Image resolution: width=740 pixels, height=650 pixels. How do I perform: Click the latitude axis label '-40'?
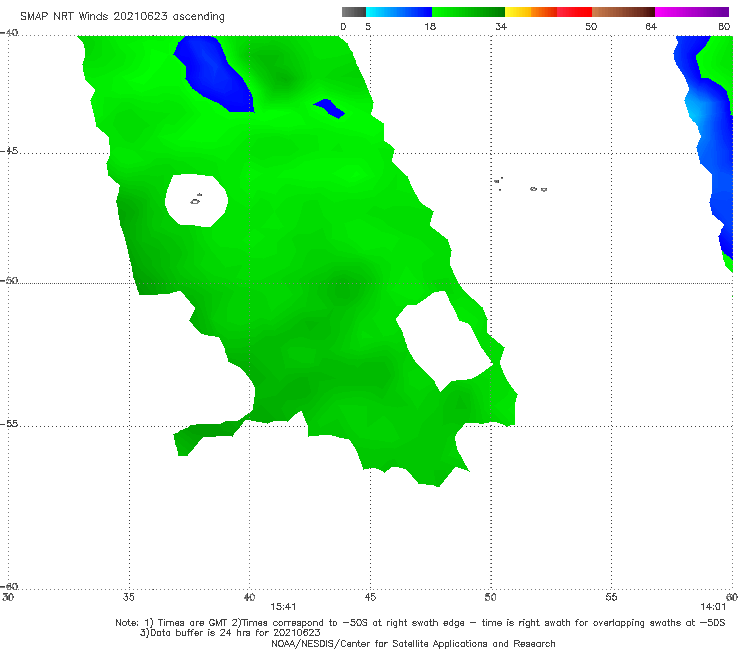pyautogui.click(x=9, y=33)
